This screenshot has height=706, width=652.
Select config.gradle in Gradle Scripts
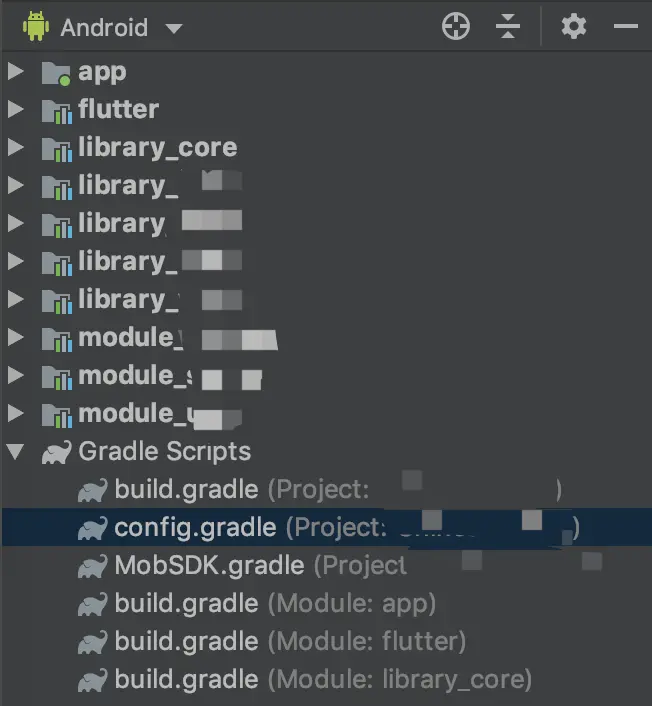[195, 527]
